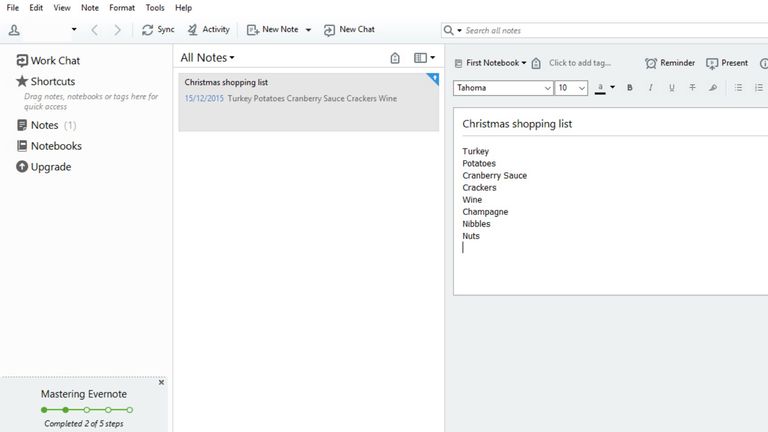The width and height of the screenshot is (768, 432).
Task: Open the Activity feed
Action: pyautogui.click(x=208, y=30)
